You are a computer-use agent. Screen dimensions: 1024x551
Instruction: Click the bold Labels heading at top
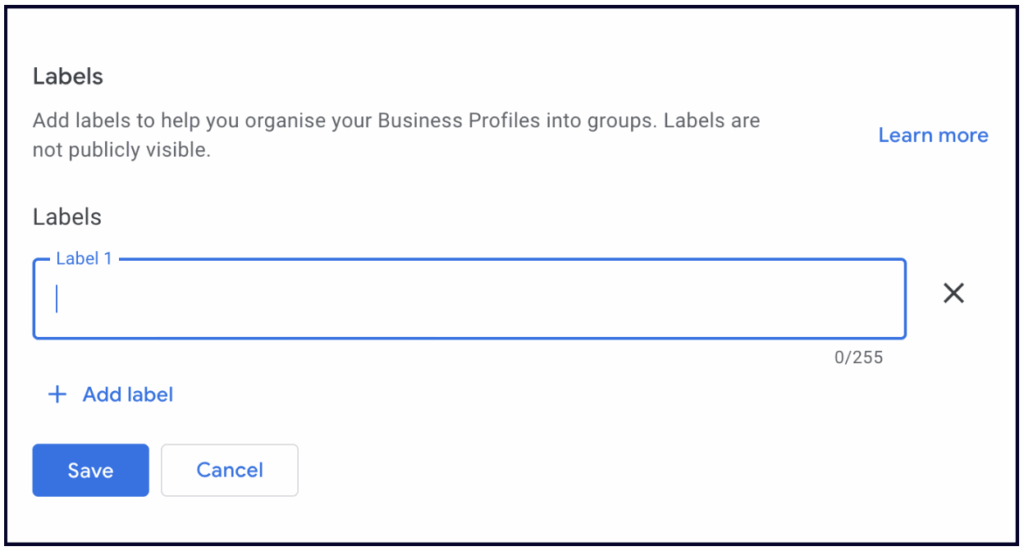(68, 76)
